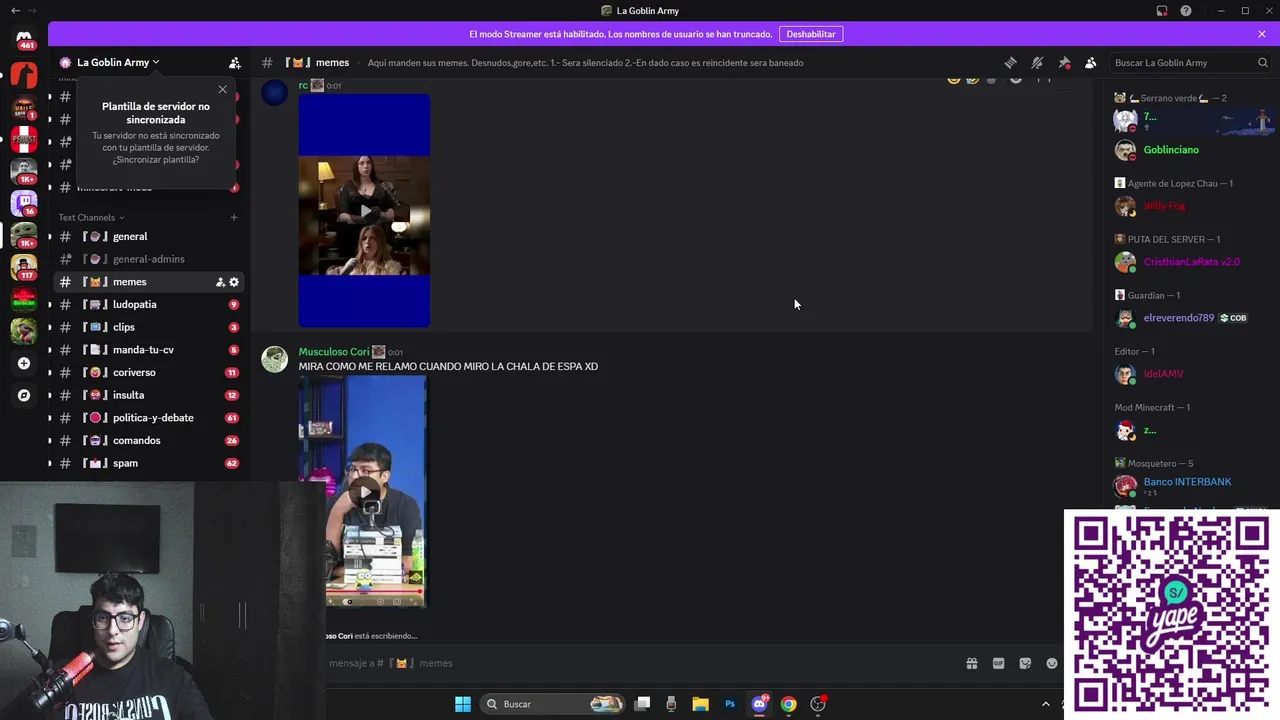Close the unsynced template popup
The width and height of the screenshot is (1280, 720).
pos(222,90)
